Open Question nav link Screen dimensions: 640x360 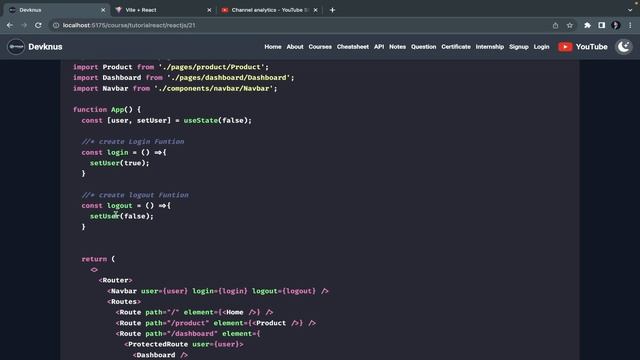click(423, 47)
